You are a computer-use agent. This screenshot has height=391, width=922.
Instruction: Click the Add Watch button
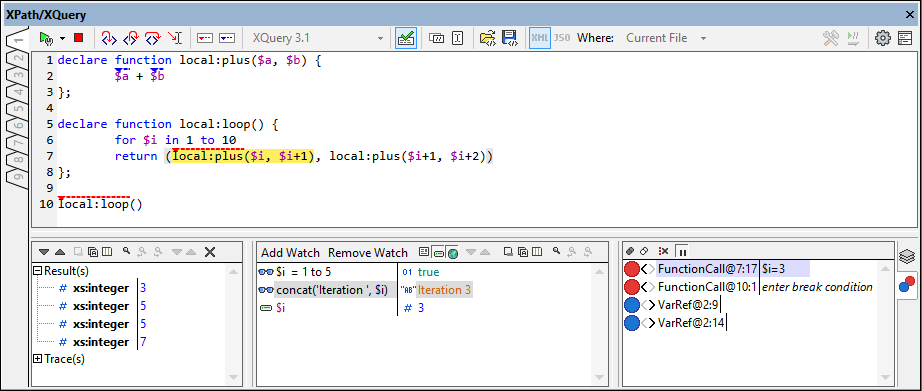click(x=290, y=253)
